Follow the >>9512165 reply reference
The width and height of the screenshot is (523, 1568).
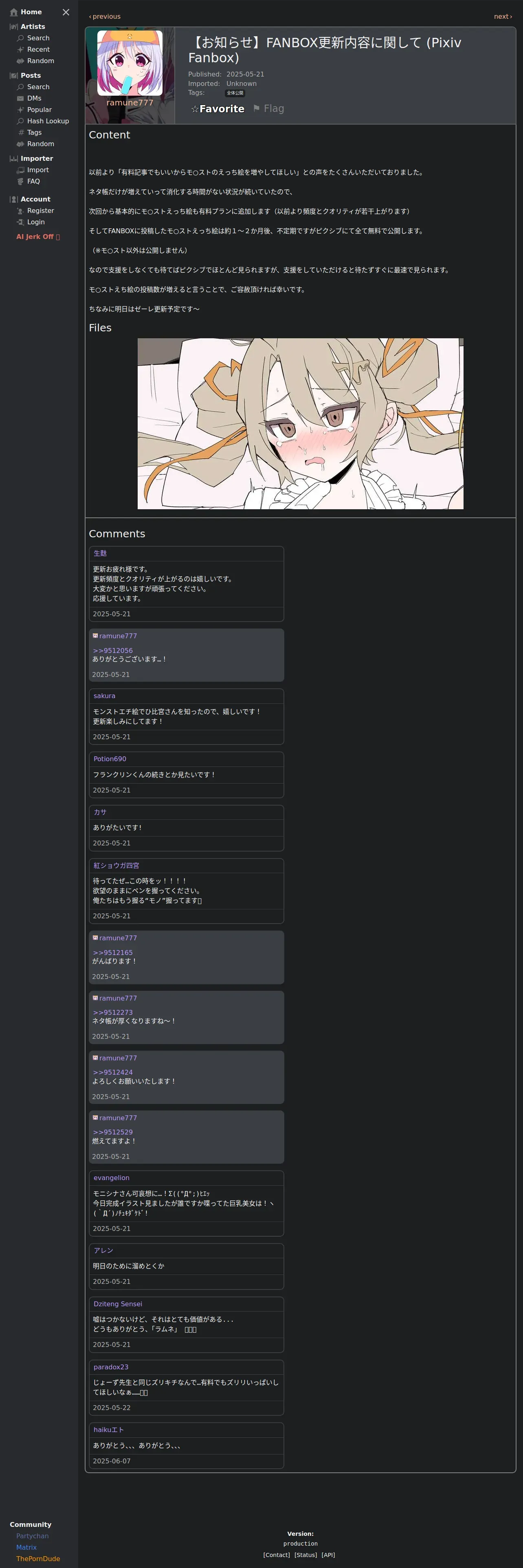(x=113, y=953)
